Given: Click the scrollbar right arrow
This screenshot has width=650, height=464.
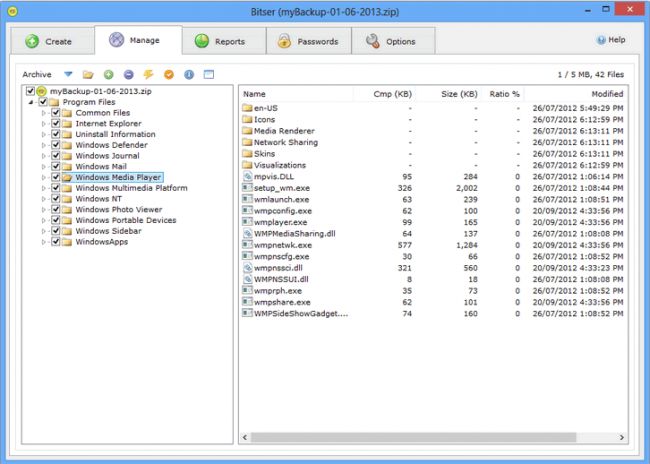Looking at the screenshot, I should [x=621, y=437].
